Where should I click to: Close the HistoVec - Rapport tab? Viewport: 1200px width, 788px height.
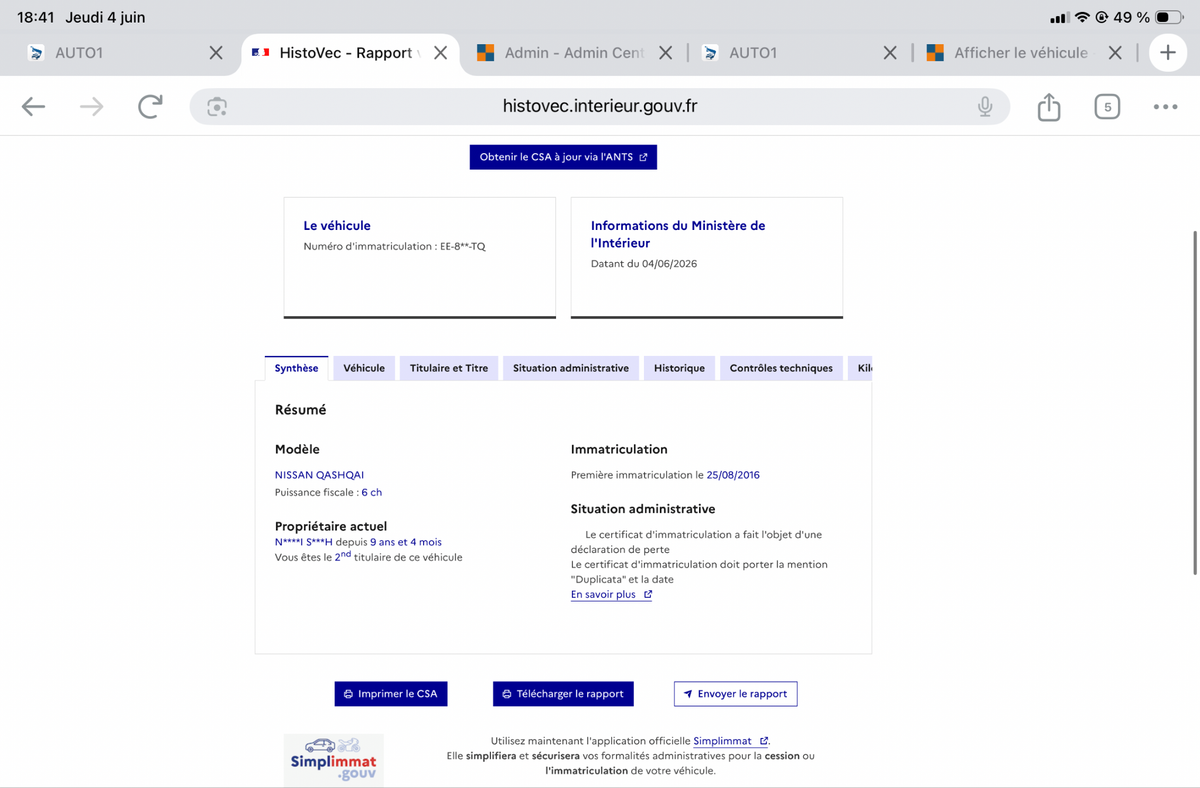[x=440, y=53]
